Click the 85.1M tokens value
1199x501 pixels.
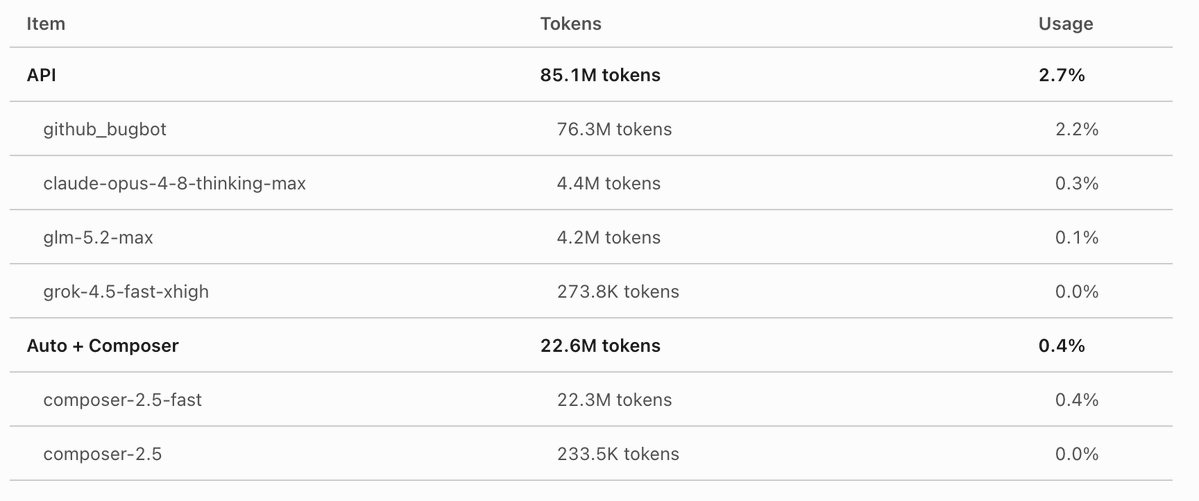[600, 75]
